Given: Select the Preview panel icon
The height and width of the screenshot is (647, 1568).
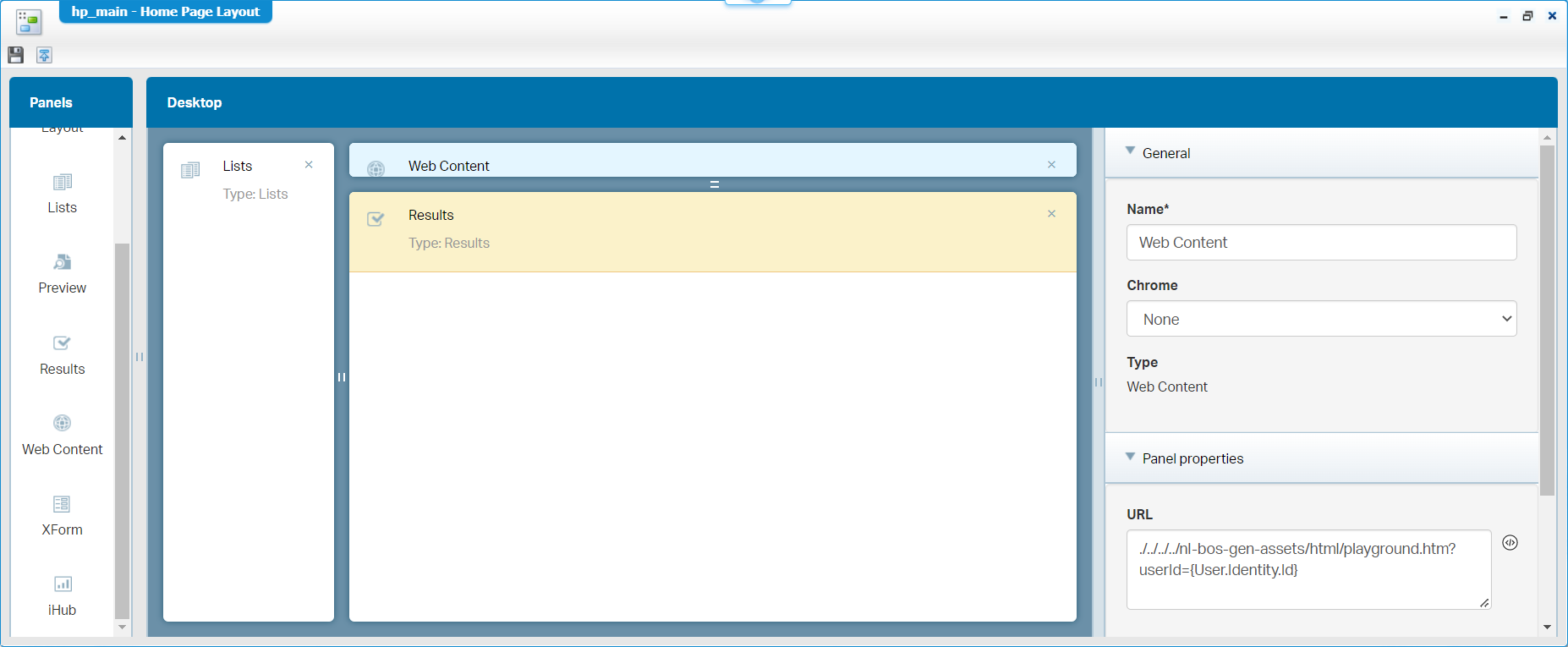Looking at the screenshot, I should pos(62,263).
